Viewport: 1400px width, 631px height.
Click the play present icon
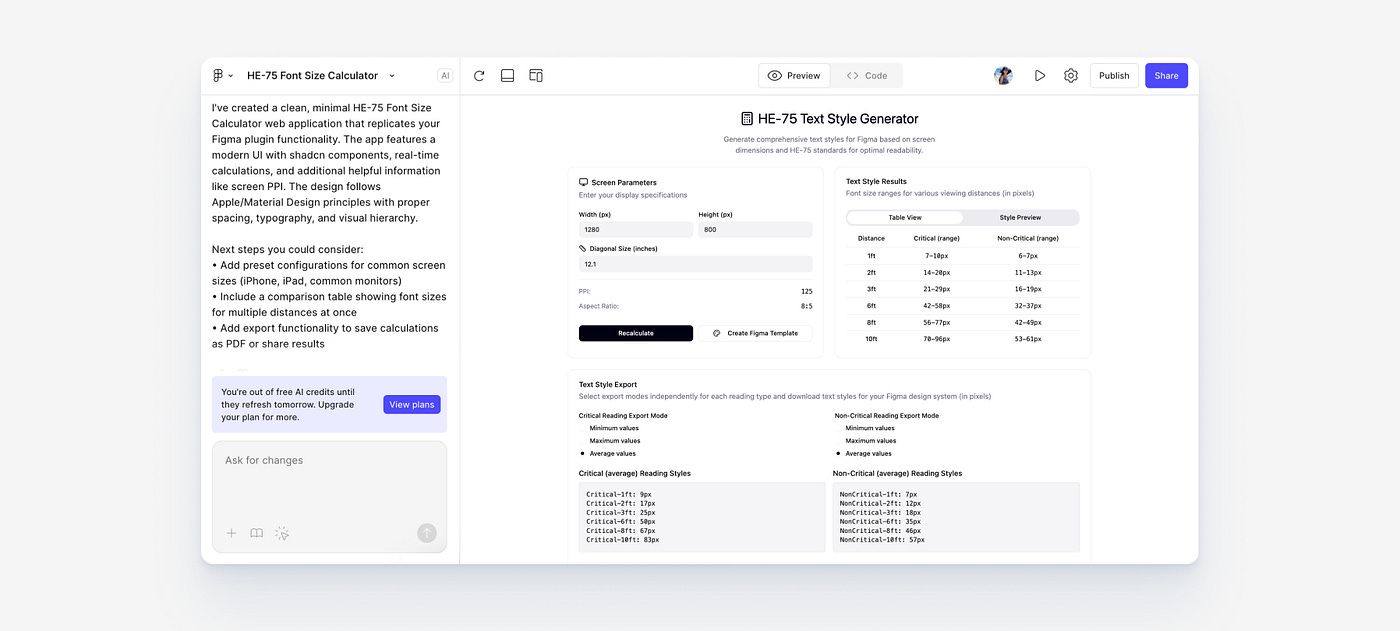[x=1040, y=76]
